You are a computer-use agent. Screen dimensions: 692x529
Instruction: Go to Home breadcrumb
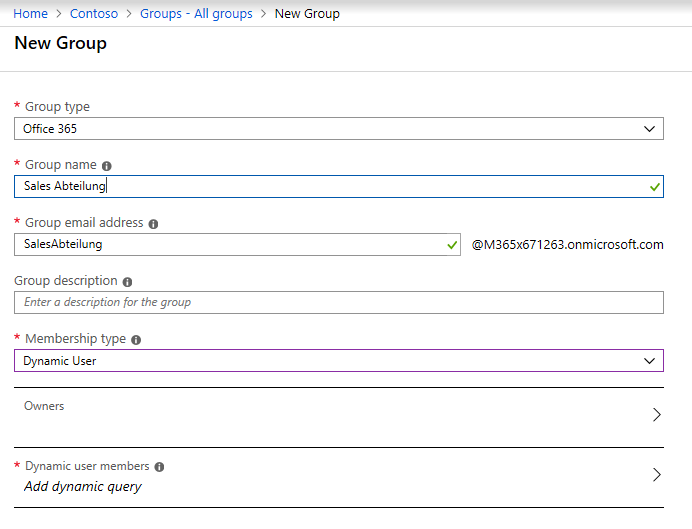30,14
